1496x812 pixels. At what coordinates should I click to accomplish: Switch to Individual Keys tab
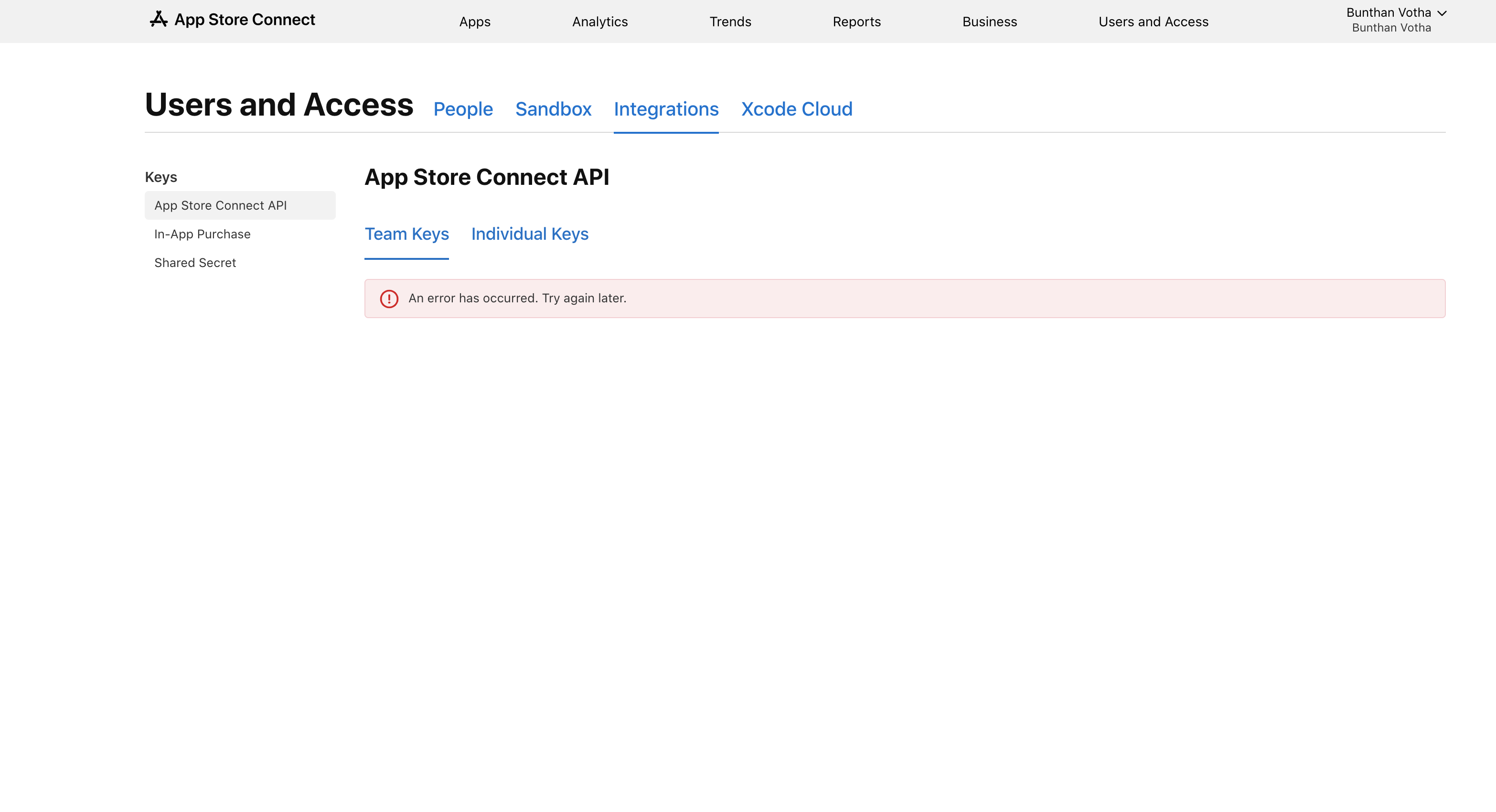529,234
